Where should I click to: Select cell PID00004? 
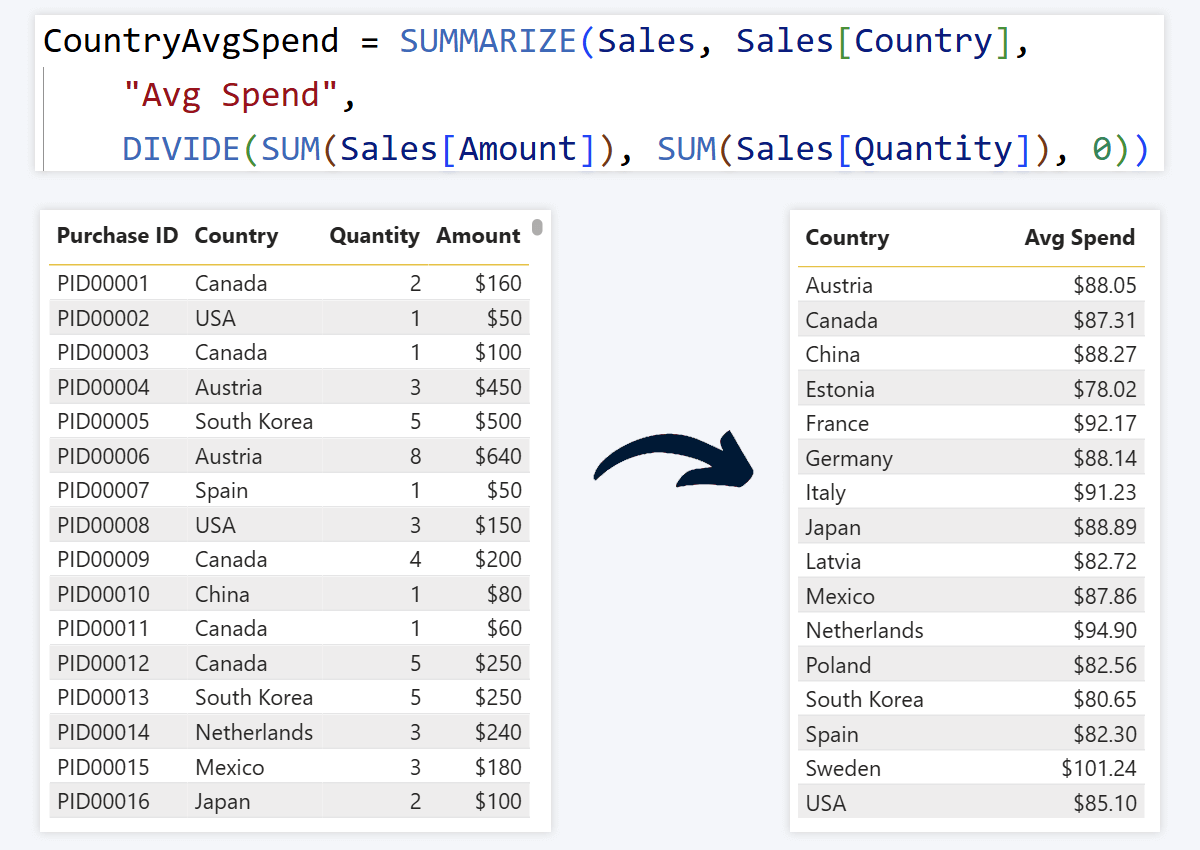coord(103,387)
